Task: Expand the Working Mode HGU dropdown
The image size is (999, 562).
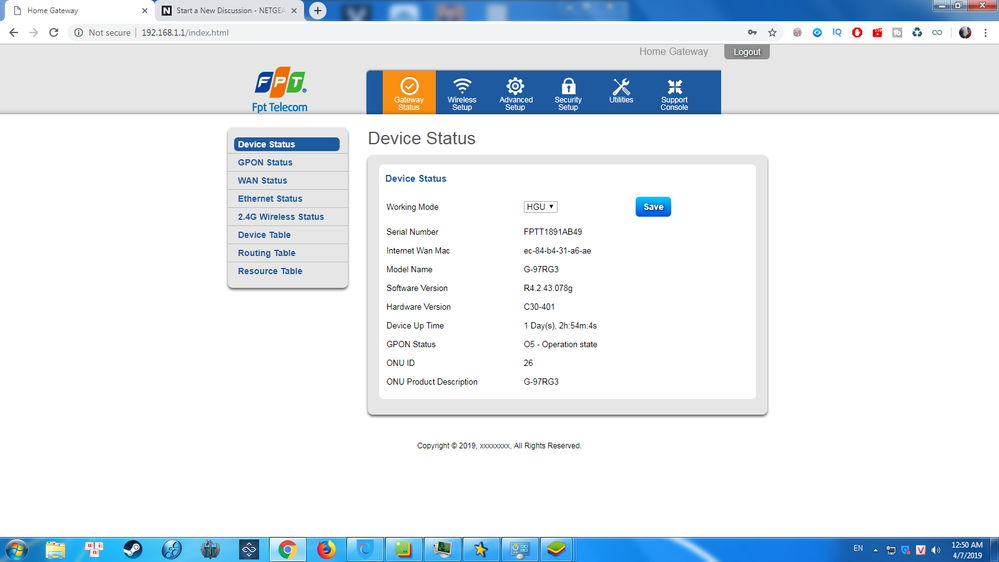Action: pos(540,207)
